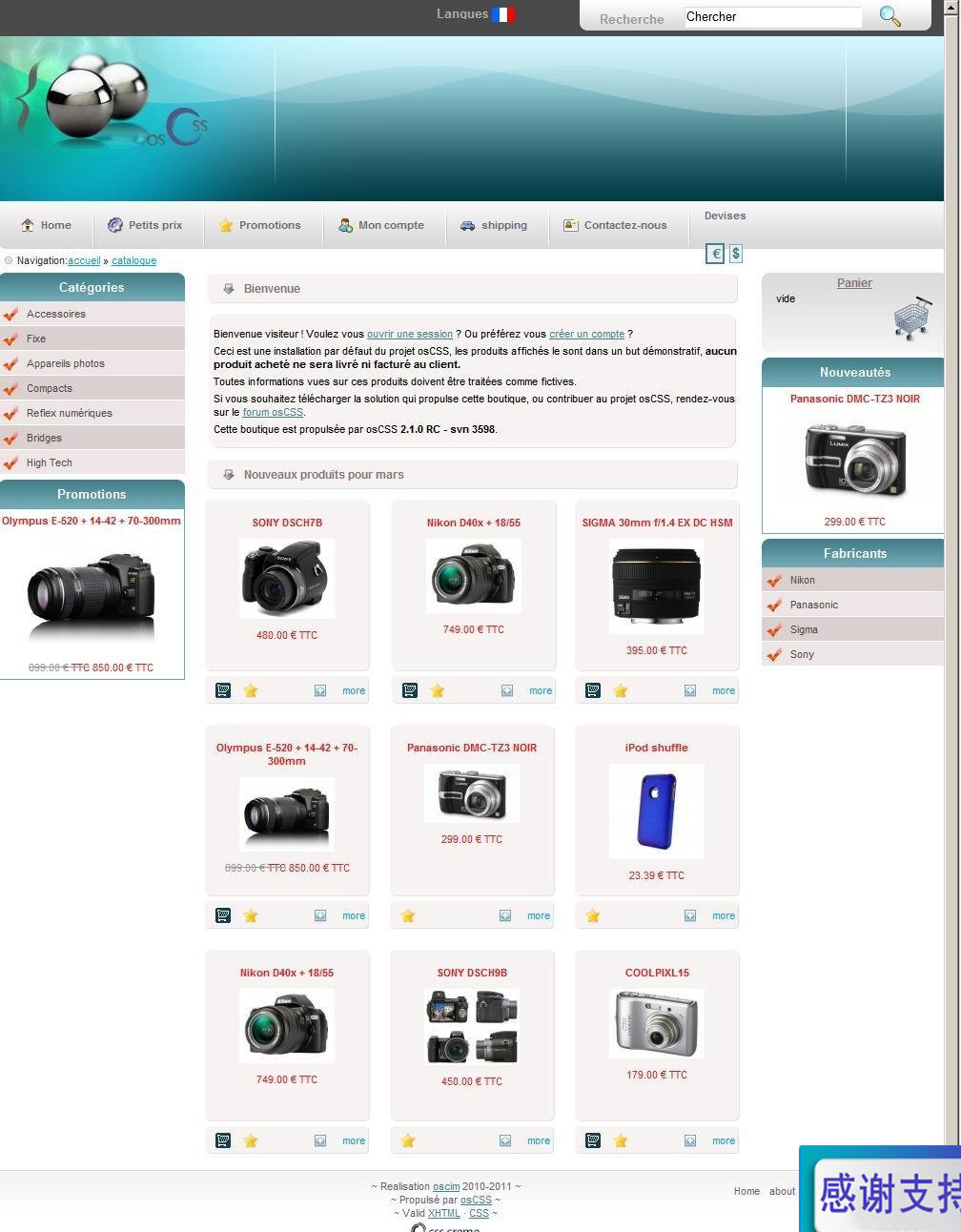Image resolution: width=961 pixels, height=1232 pixels.
Task: Open the oscim link in the footer
Action: [446, 1186]
